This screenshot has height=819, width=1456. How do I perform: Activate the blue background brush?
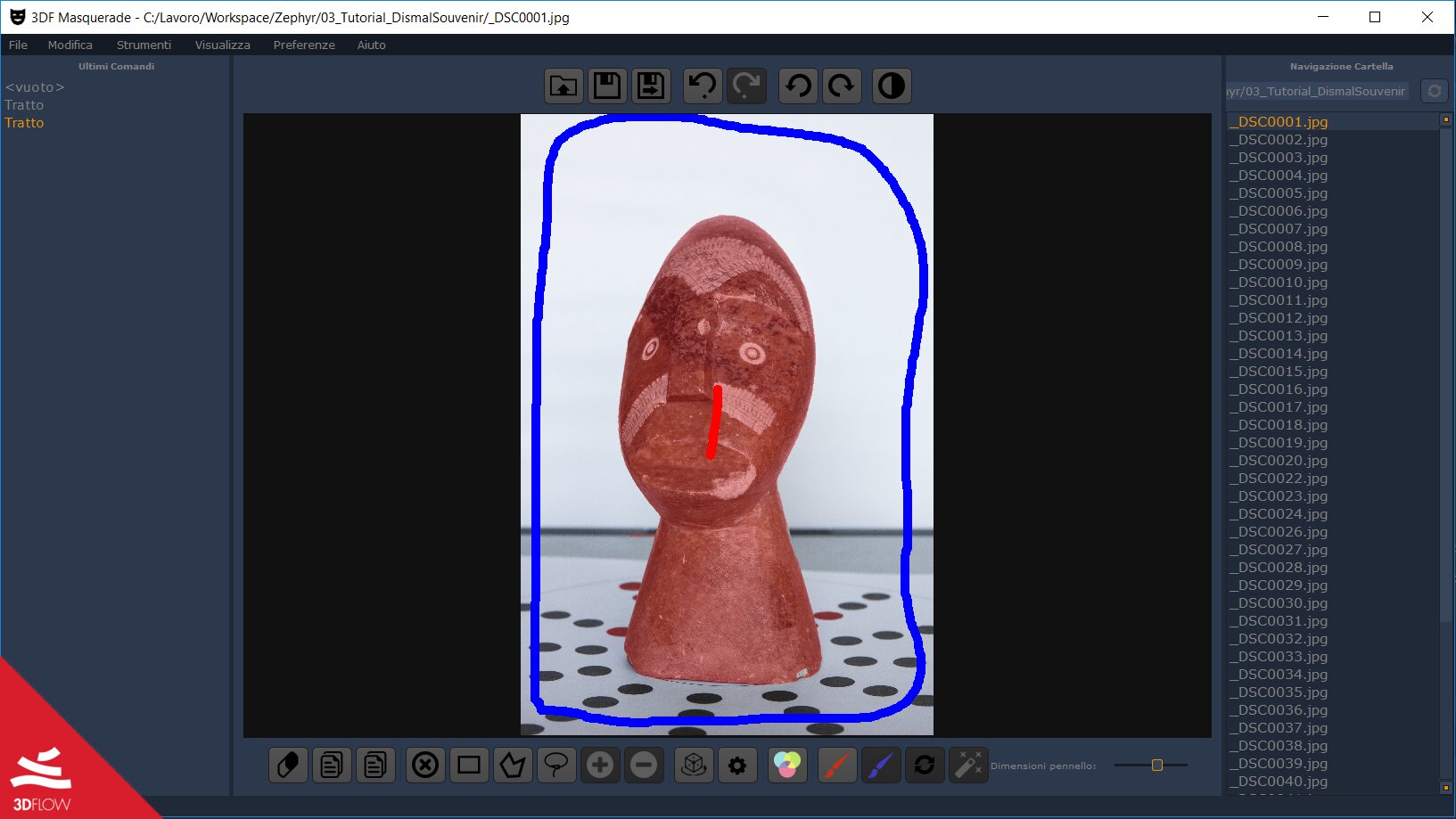880,766
